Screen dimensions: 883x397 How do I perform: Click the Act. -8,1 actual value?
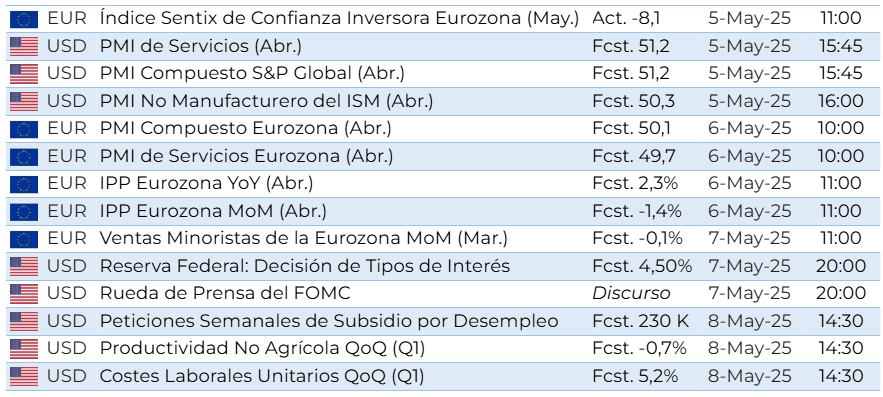(626, 19)
